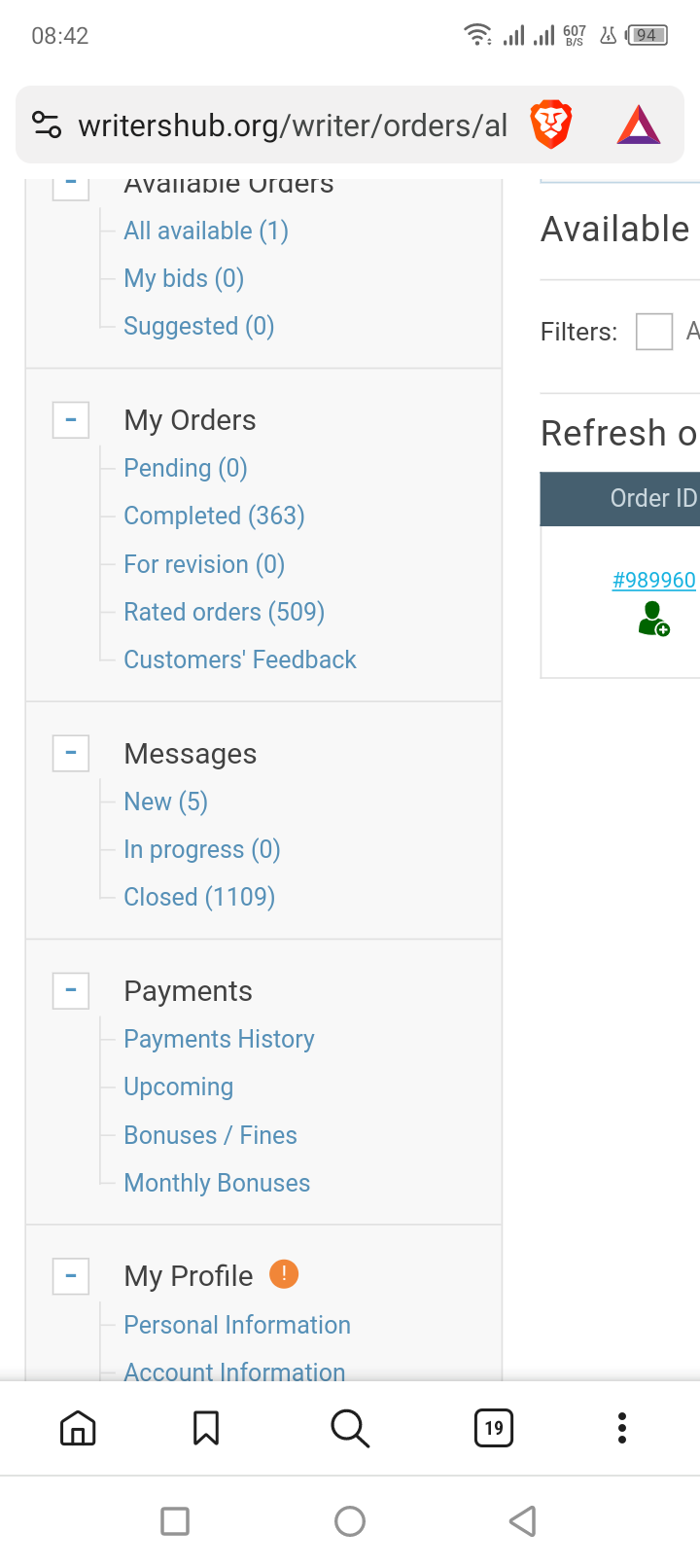Tap the orange alert badge beside My Profile
700x1568 pixels.
[x=284, y=1273]
